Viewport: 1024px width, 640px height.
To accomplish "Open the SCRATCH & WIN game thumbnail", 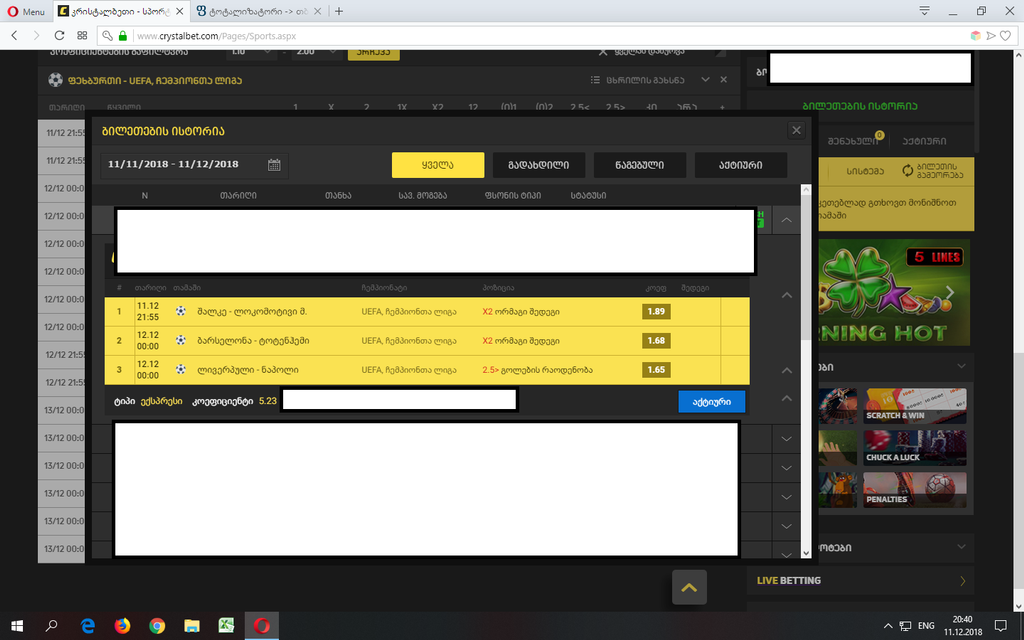I will click(x=914, y=406).
